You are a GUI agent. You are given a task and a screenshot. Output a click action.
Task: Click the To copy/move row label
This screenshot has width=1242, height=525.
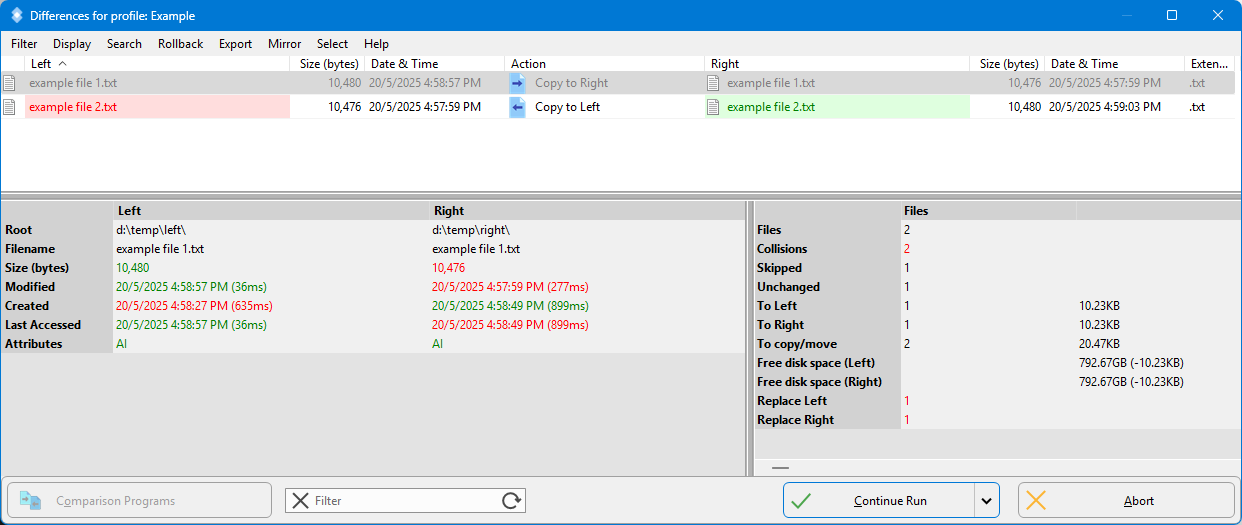797,344
